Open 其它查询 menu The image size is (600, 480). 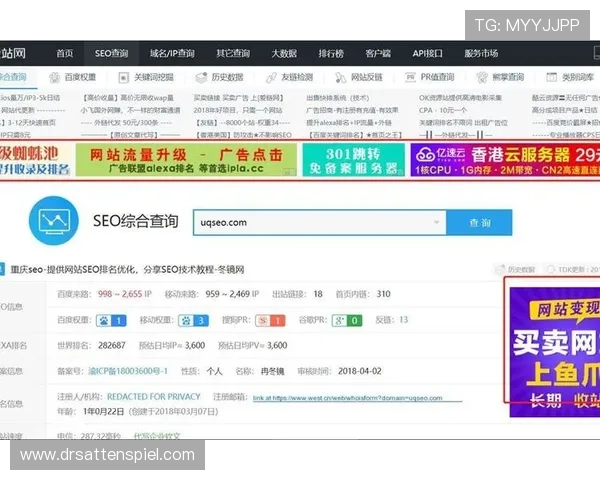click(233, 54)
